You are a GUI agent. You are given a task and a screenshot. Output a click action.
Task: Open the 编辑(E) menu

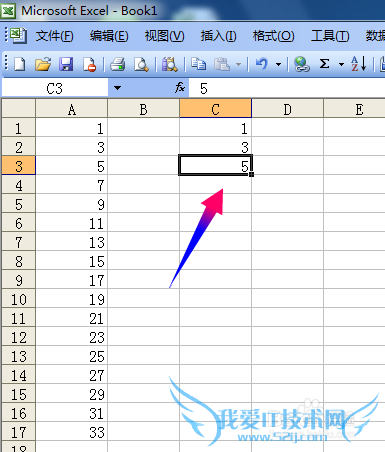109,36
